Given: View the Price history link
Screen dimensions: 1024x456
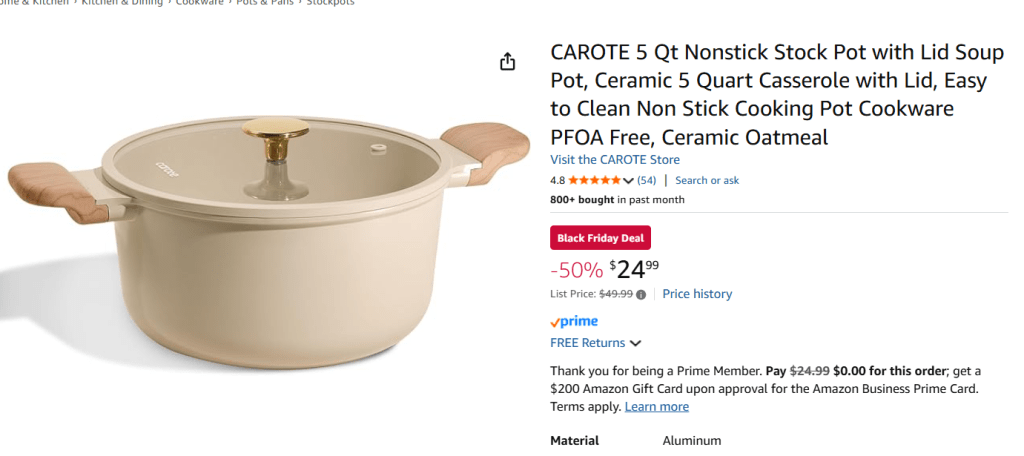Looking at the screenshot, I should pos(697,294).
